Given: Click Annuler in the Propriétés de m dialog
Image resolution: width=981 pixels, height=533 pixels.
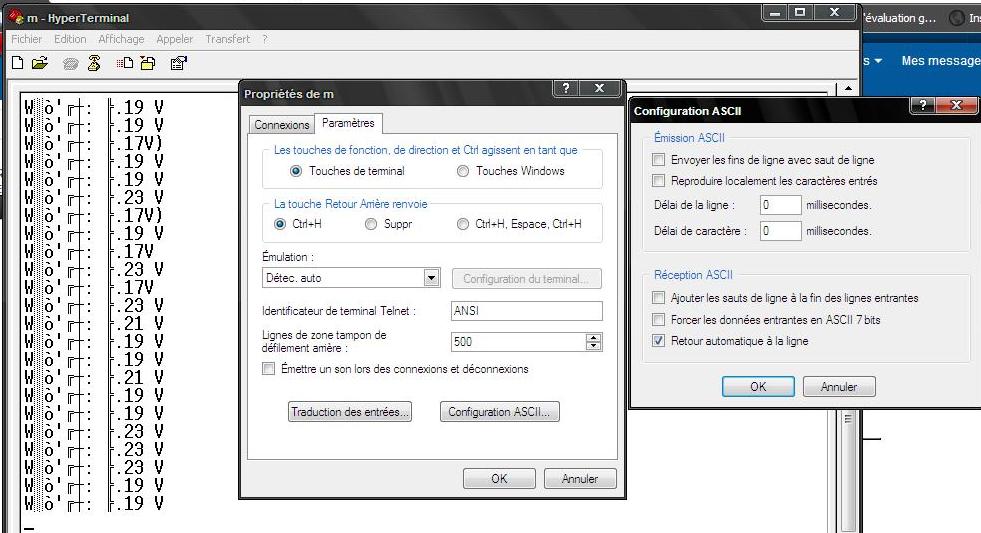Looking at the screenshot, I should click(580, 479).
